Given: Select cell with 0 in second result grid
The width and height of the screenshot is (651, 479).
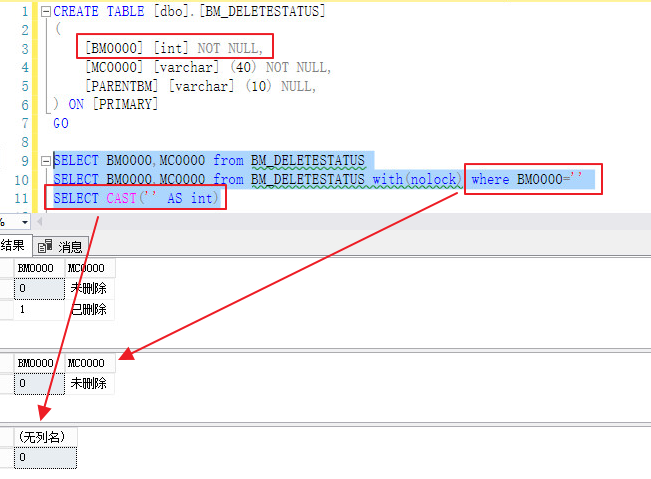Looking at the screenshot, I should (39, 384).
